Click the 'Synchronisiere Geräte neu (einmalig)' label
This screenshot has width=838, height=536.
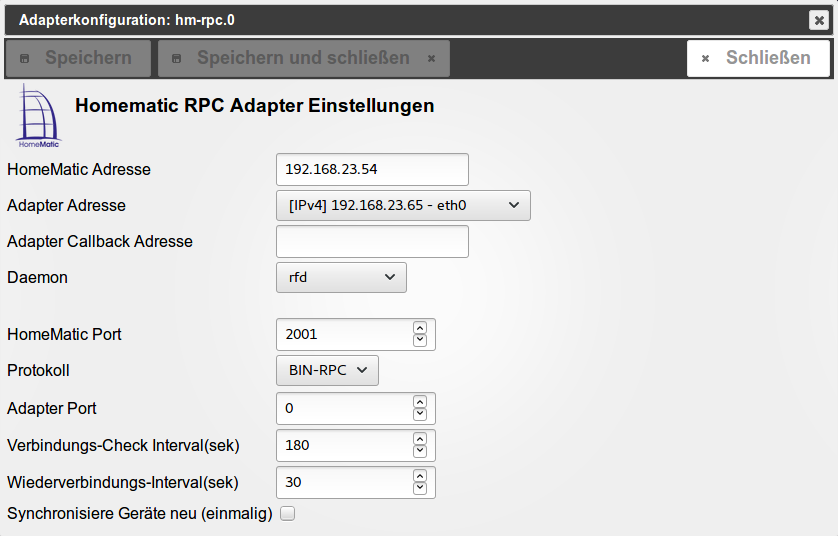click(139, 514)
